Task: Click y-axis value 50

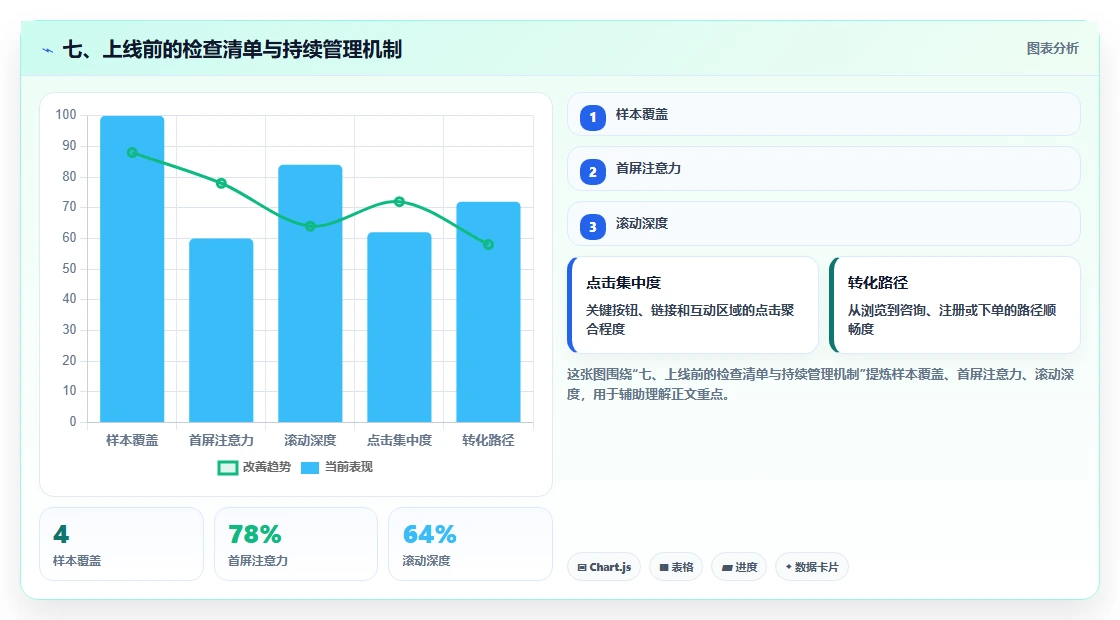Action: (x=69, y=269)
